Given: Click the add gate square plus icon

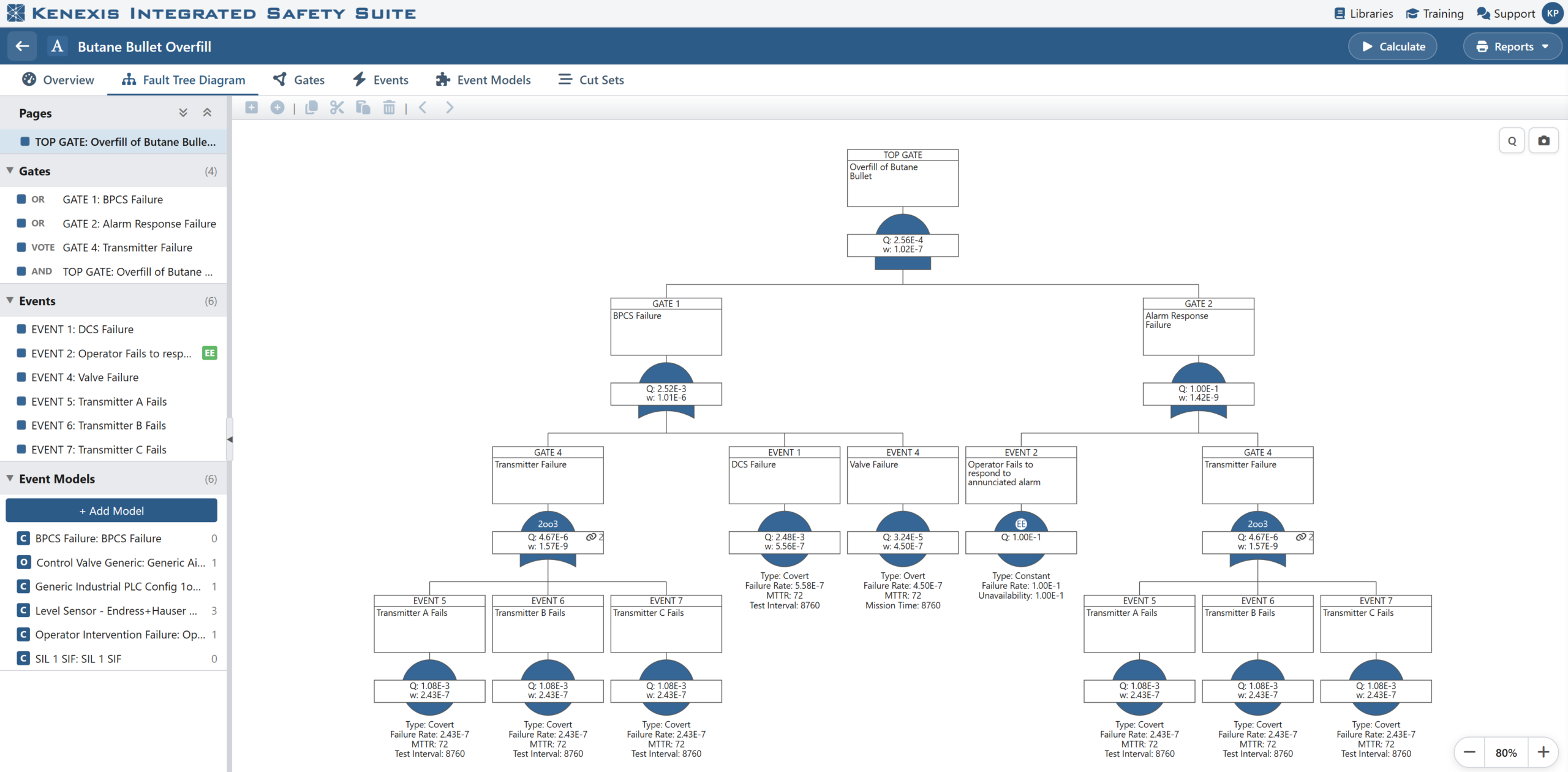Looking at the screenshot, I should pos(251,108).
